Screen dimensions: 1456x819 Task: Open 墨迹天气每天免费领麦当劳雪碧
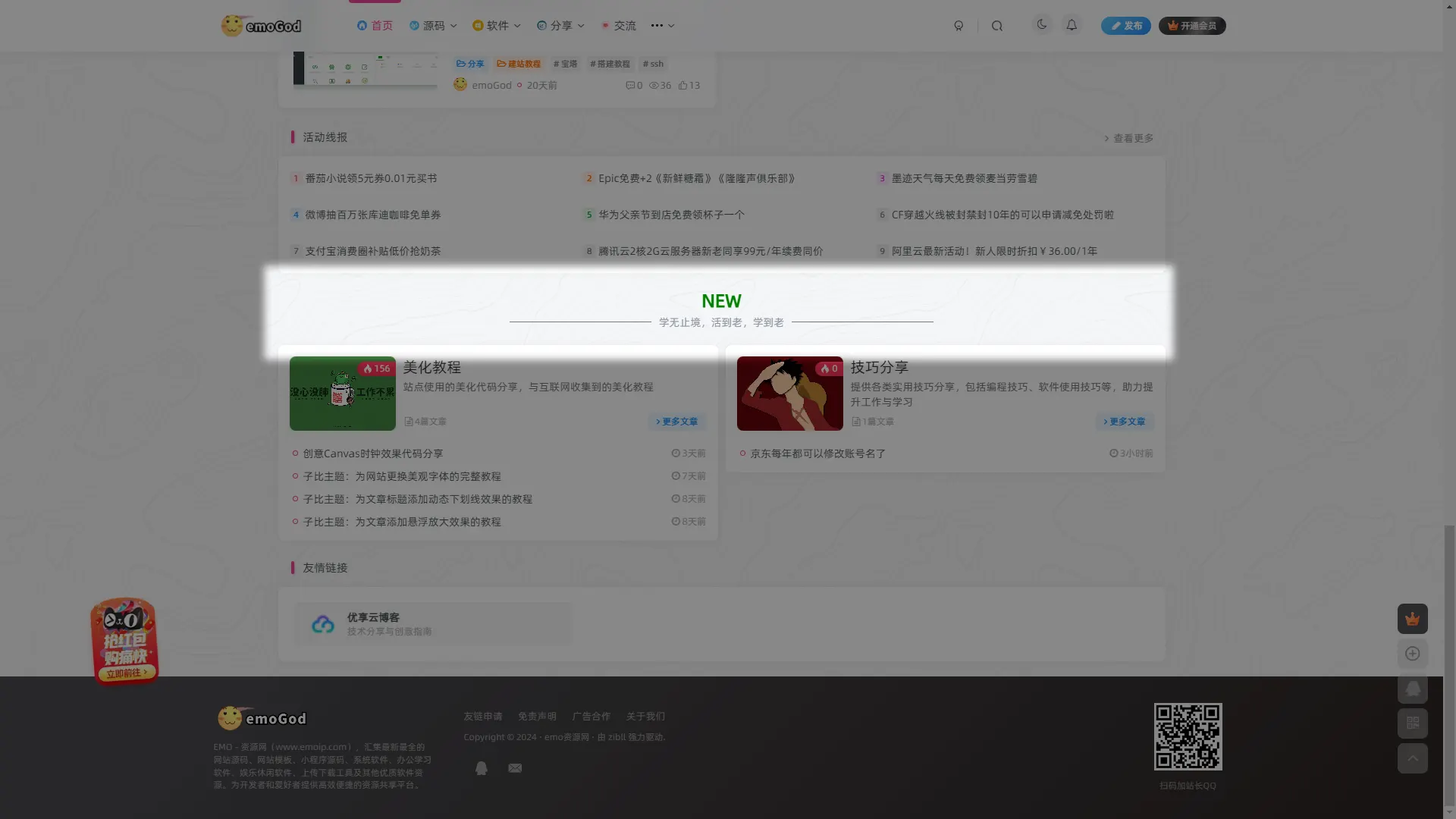(964, 178)
